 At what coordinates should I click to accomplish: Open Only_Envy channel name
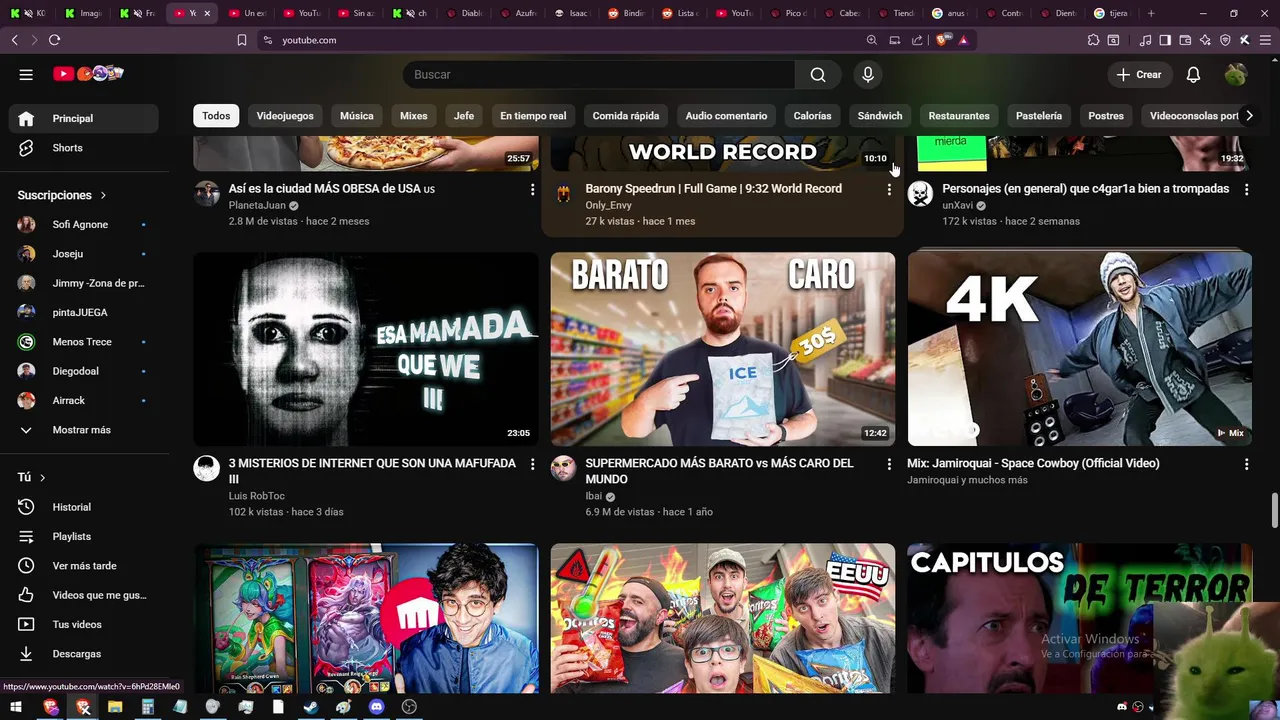coord(608,205)
